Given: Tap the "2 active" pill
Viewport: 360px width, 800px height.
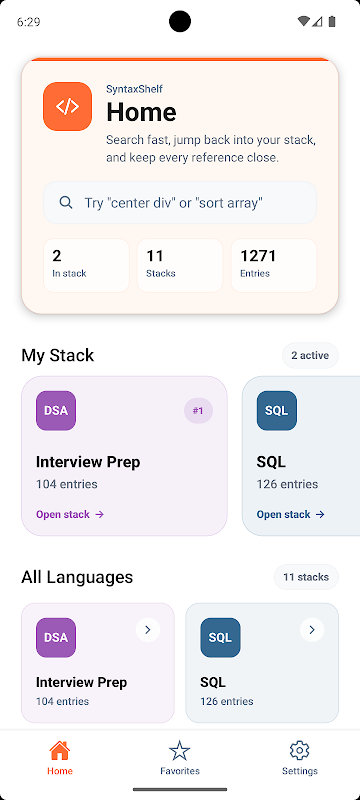Looking at the screenshot, I should pyautogui.click(x=310, y=355).
